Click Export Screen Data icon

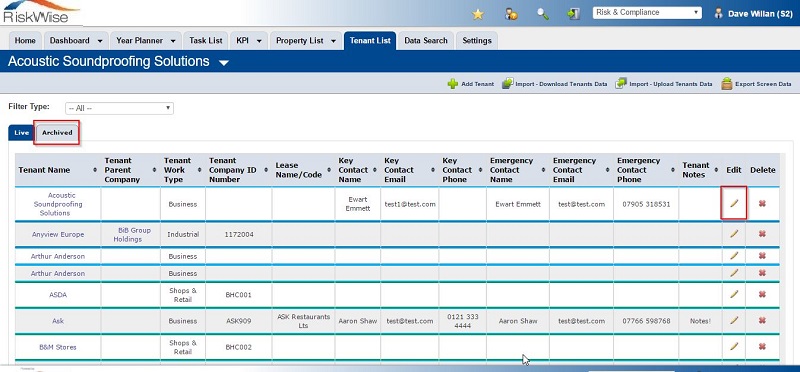point(727,84)
